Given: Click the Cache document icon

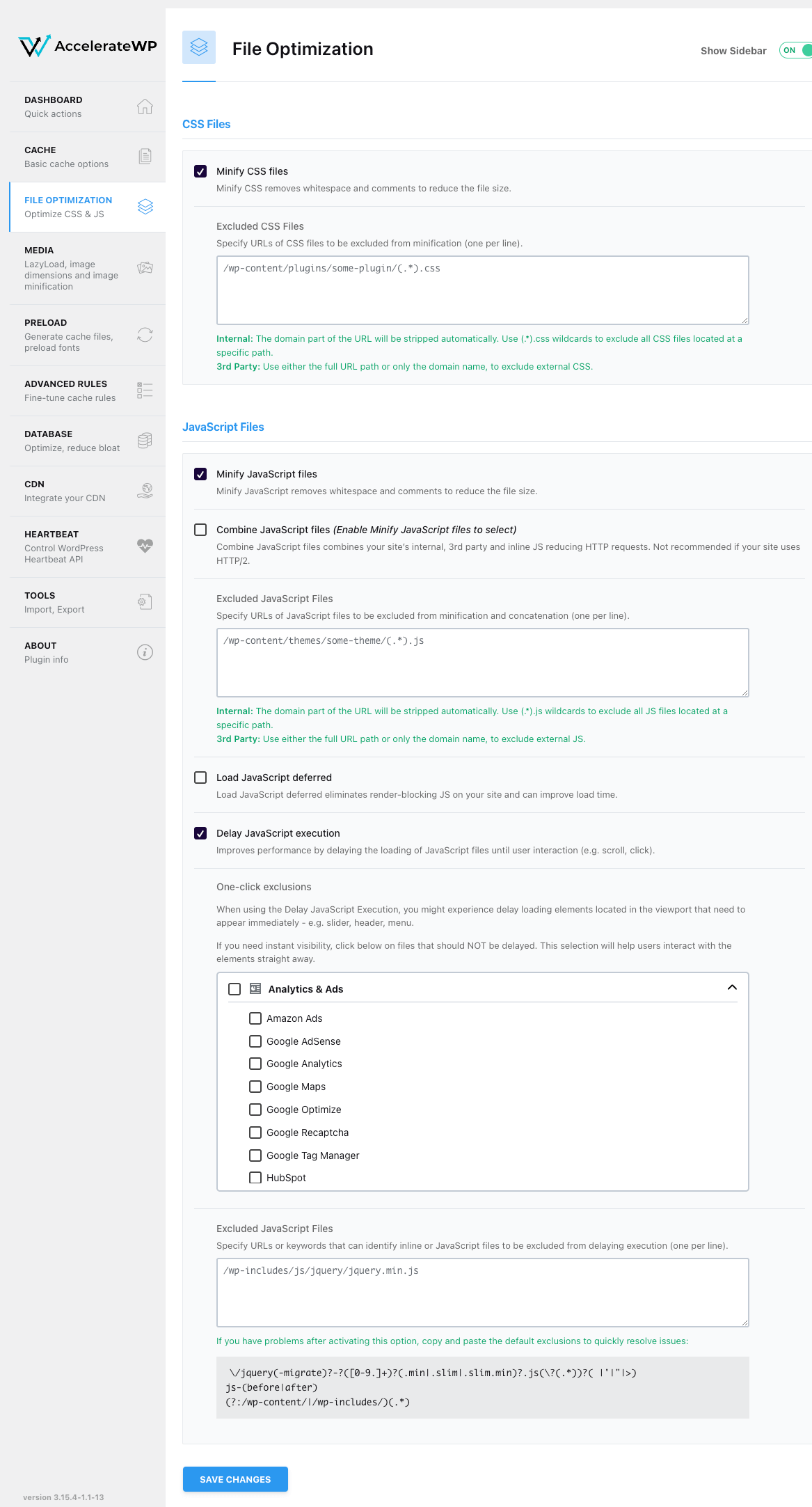Looking at the screenshot, I should [145, 156].
